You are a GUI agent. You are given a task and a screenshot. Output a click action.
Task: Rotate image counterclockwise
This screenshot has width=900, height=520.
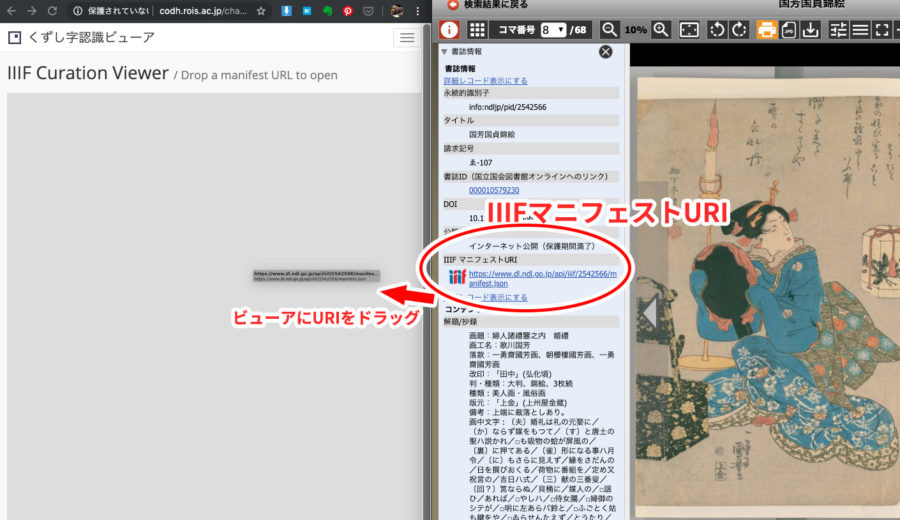pos(717,30)
